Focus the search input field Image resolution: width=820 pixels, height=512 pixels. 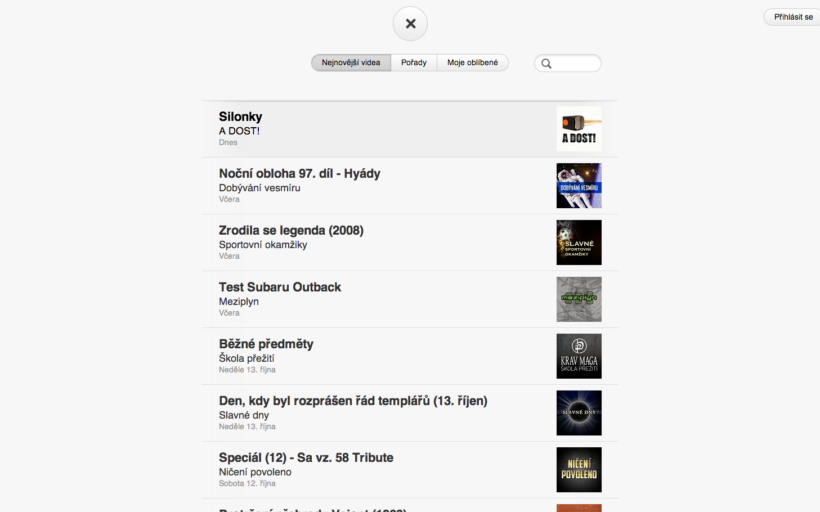pyautogui.click(x=575, y=63)
